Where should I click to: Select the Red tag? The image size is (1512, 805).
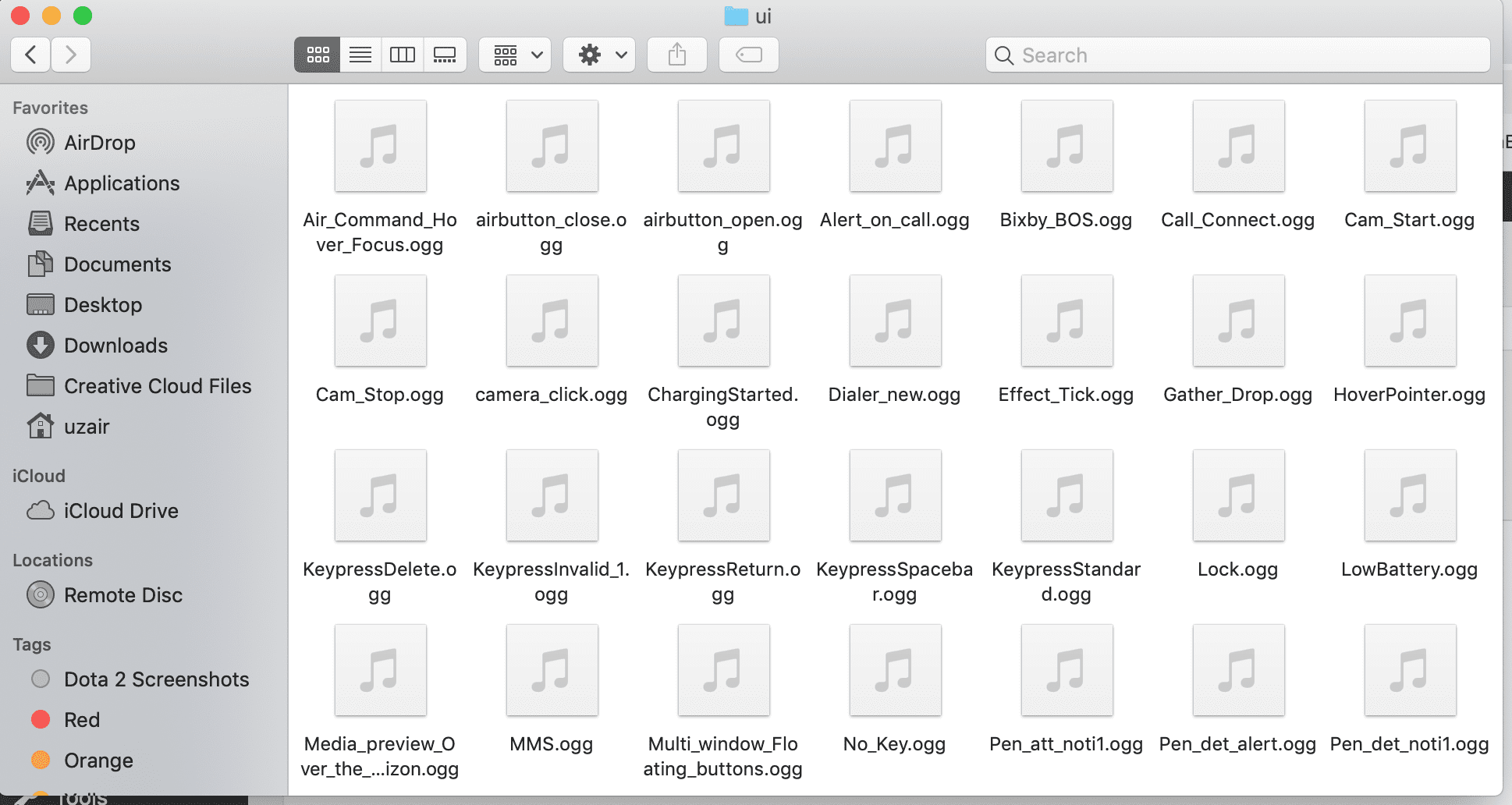pos(81,720)
